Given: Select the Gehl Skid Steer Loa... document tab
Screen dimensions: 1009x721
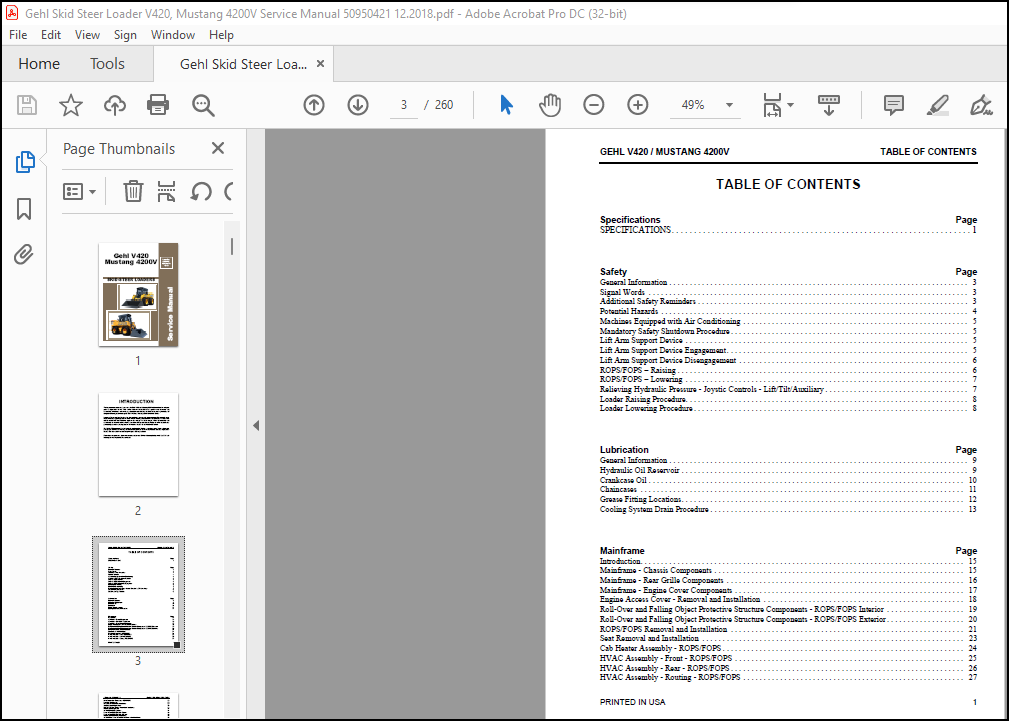Looking at the screenshot, I should pyautogui.click(x=243, y=64).
